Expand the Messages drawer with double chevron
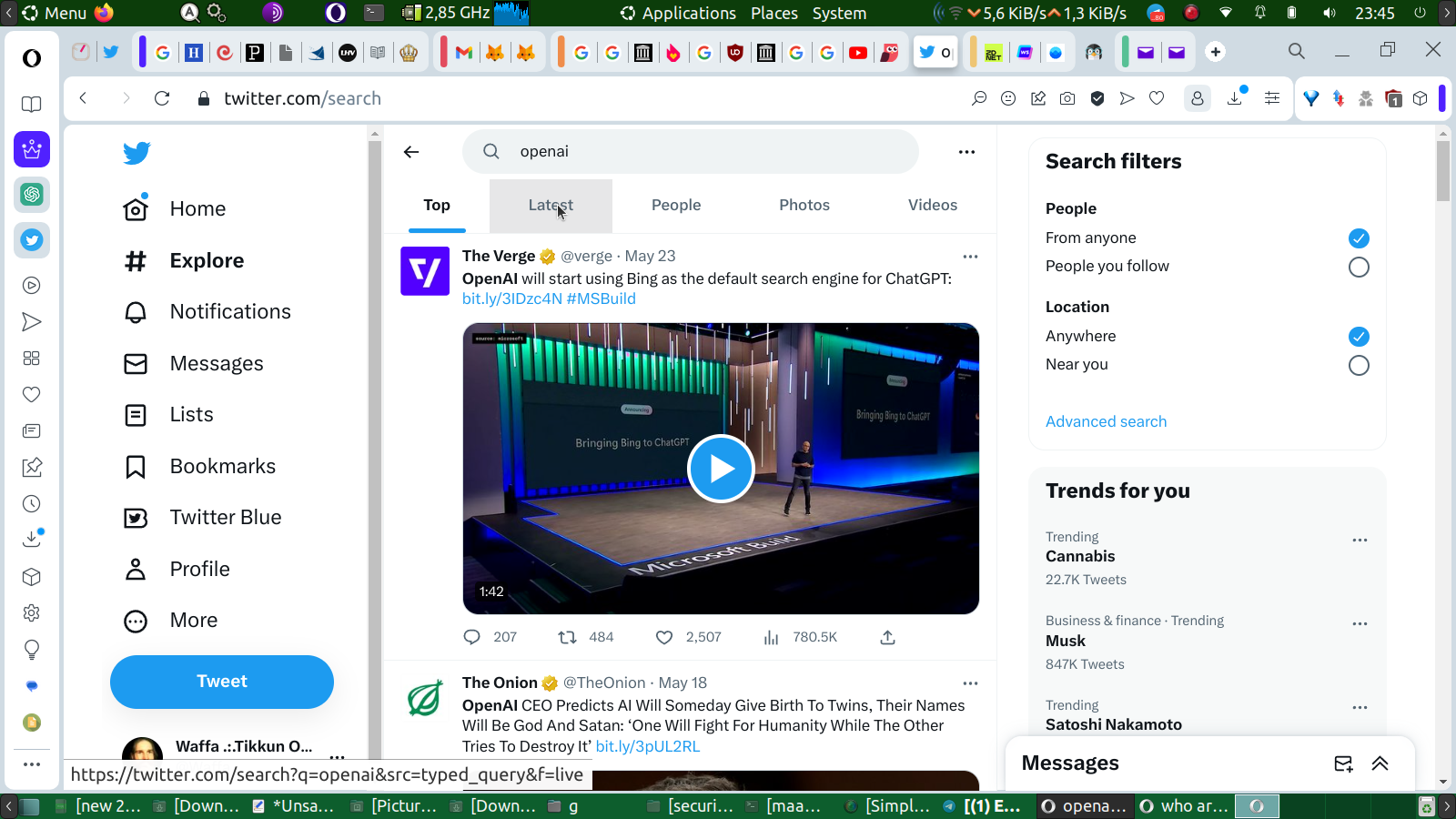The width and height of the screenshot is (1456, 819). (x=1380, y=763)
